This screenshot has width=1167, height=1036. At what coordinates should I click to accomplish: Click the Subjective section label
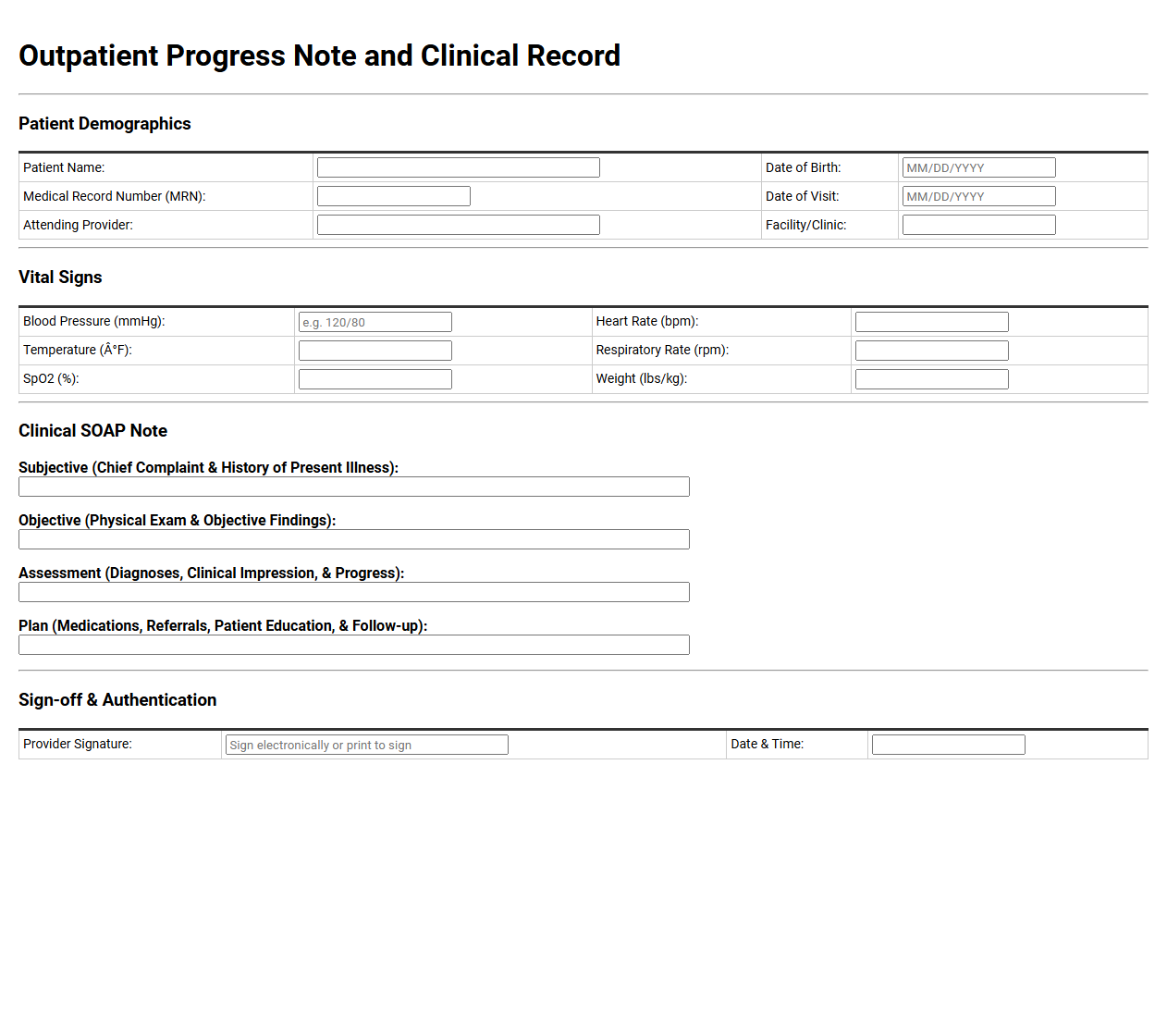tap(208, 467)
